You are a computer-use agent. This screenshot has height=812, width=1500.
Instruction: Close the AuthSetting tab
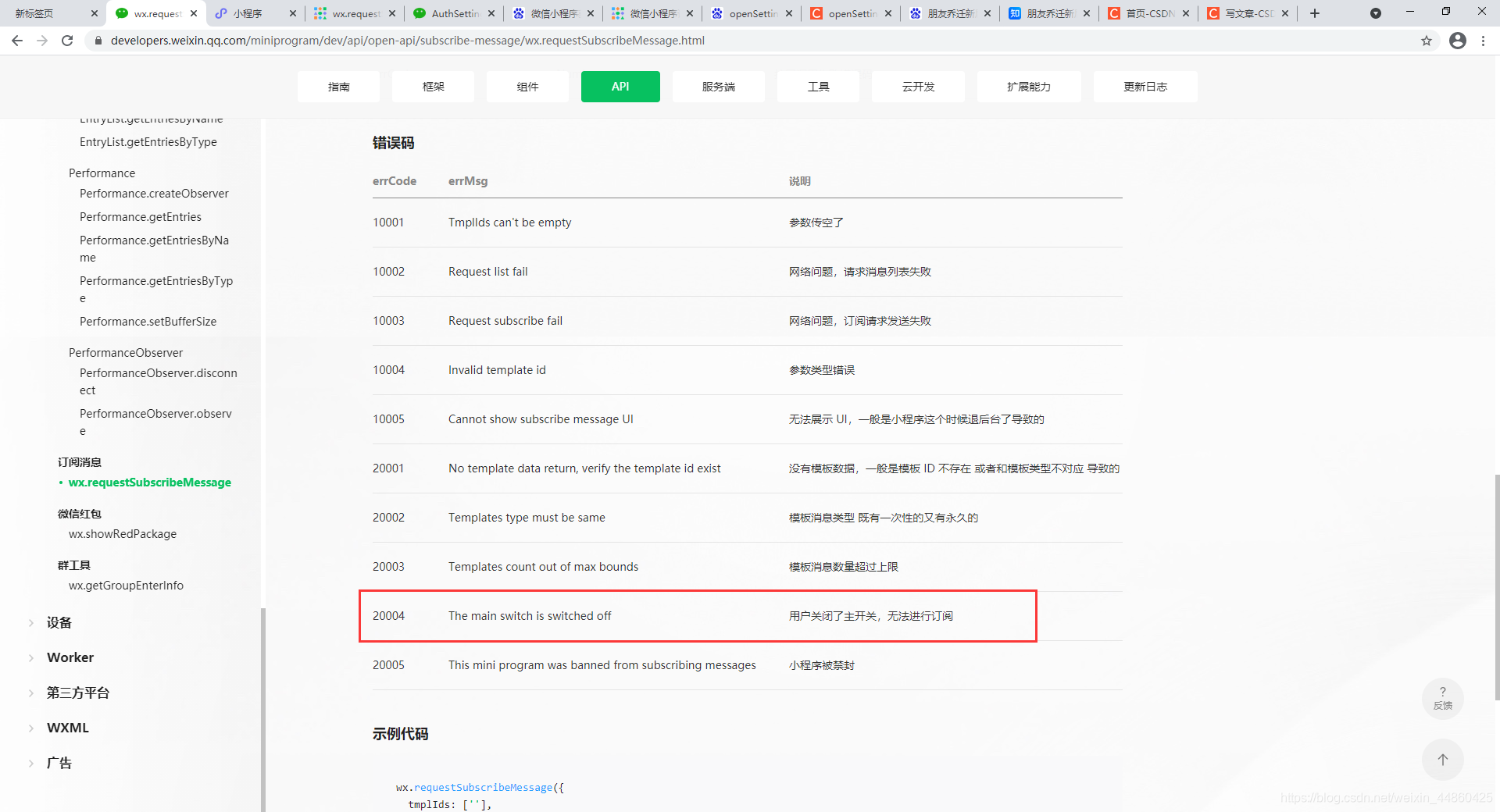(x=491, y=13)
